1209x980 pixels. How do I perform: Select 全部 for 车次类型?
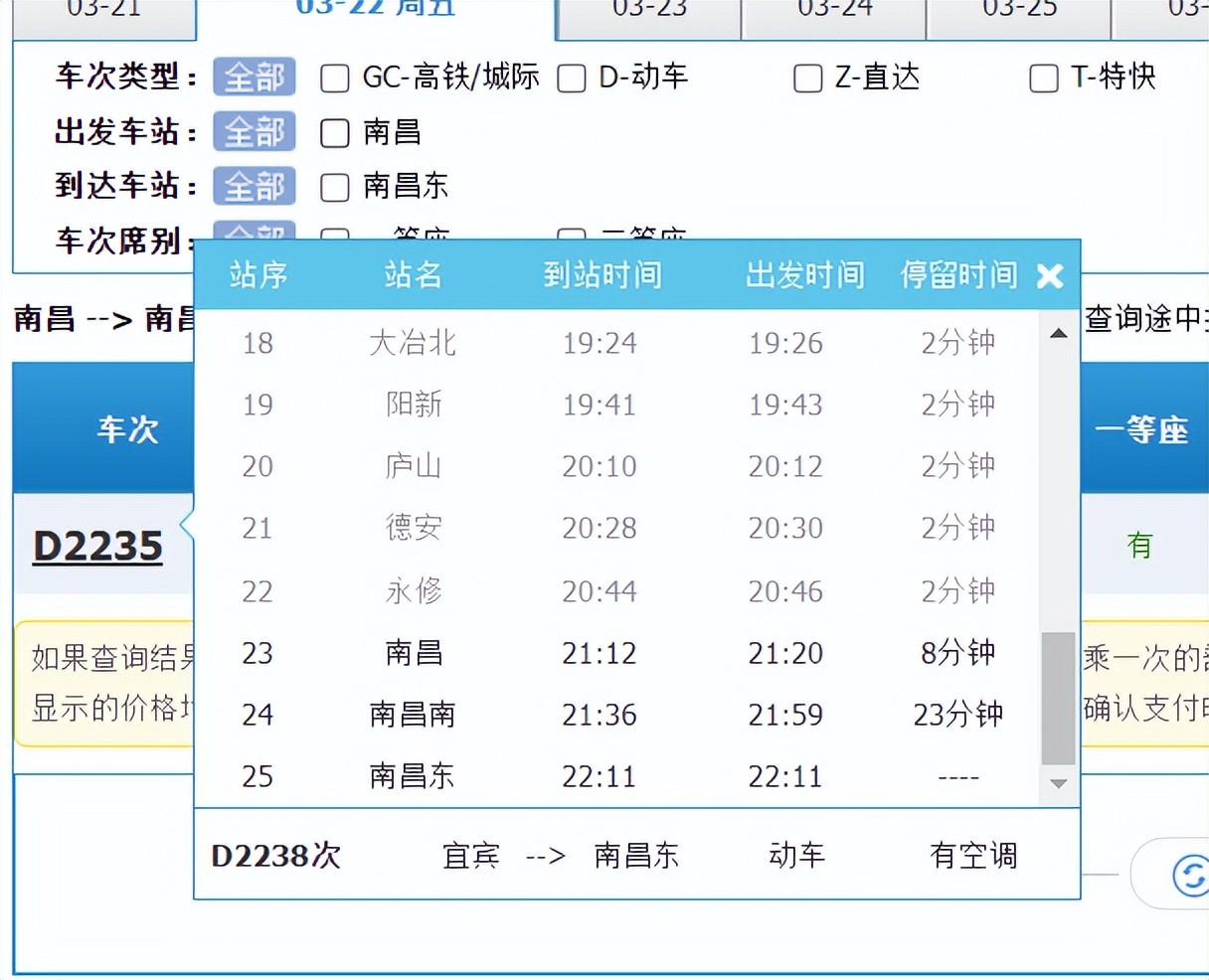(x=255, y=78)
